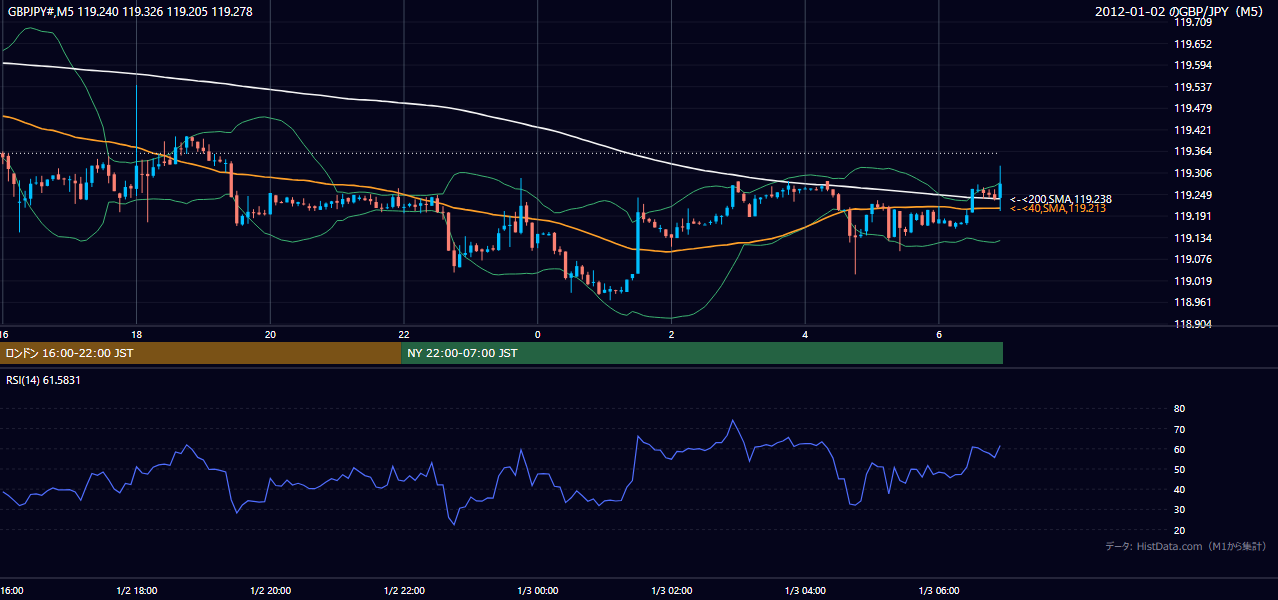Click the RSI(14) 61.5831 indicator label
The image size is (1278, 600).
[43, 380]
